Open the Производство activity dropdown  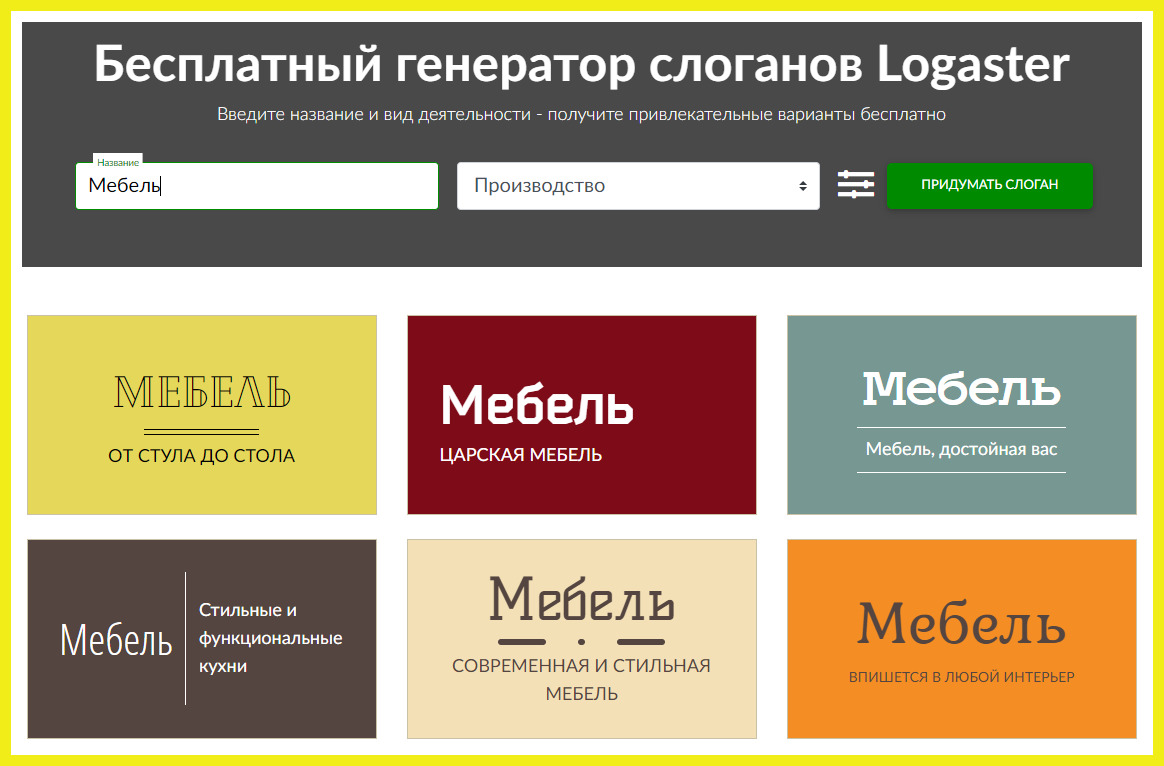[638, 186]
